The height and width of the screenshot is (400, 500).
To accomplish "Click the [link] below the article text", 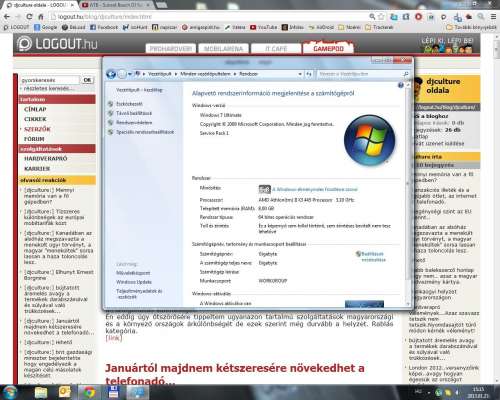I will pos(114,338).
